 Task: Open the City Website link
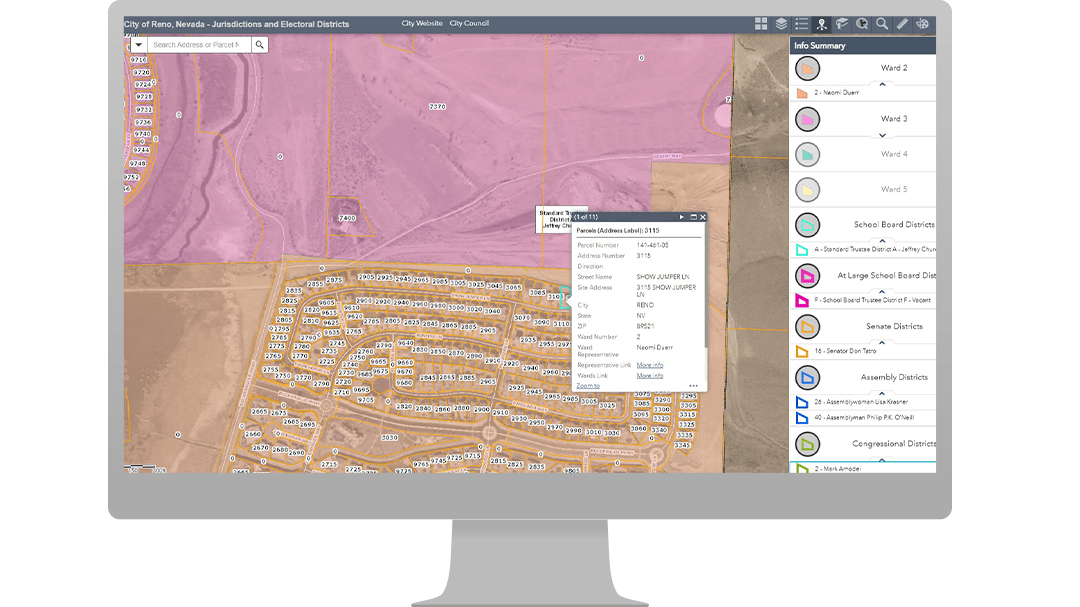422,23
